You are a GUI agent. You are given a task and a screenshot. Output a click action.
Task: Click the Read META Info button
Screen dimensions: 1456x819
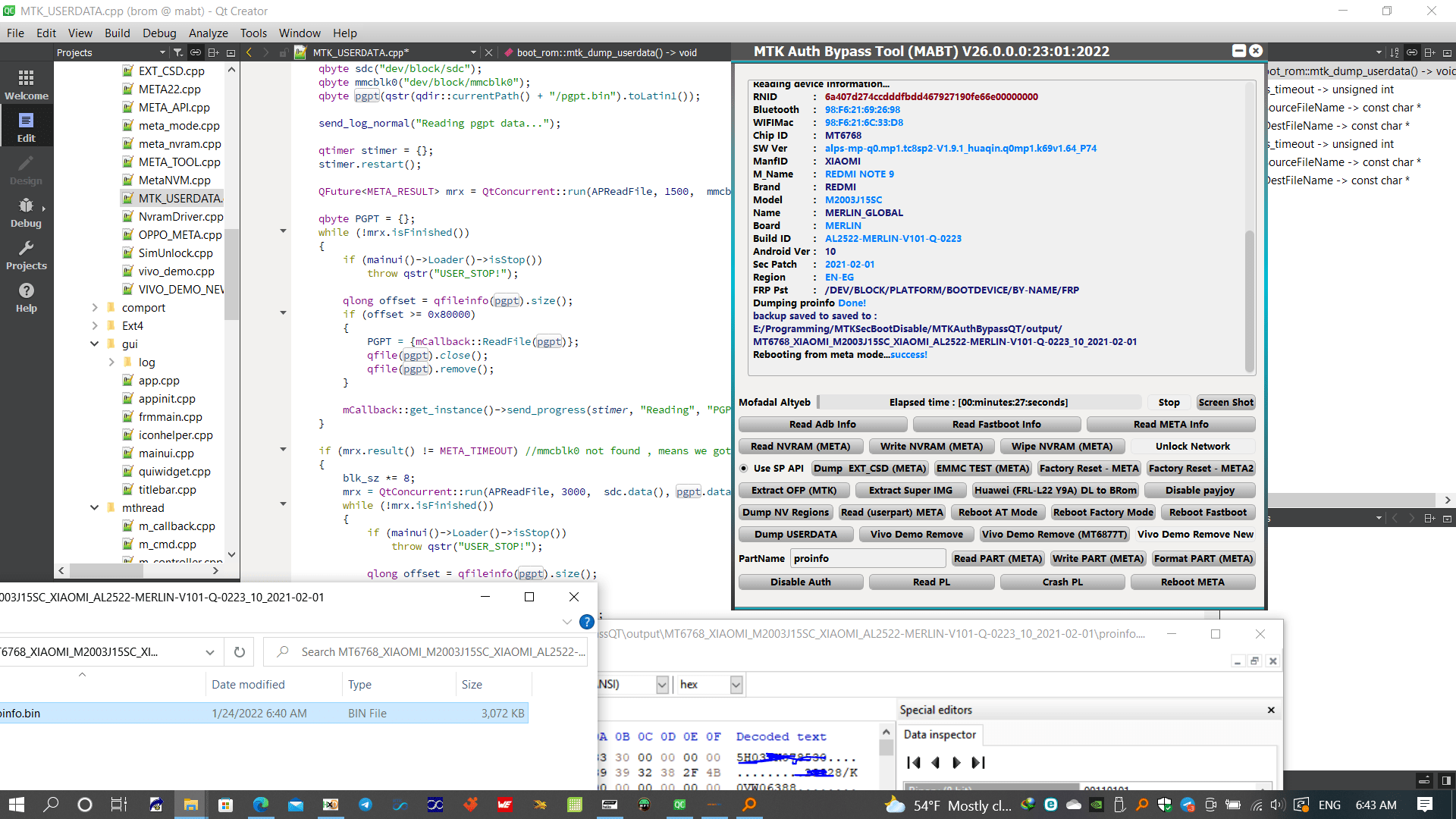[x=1171, y=423]
